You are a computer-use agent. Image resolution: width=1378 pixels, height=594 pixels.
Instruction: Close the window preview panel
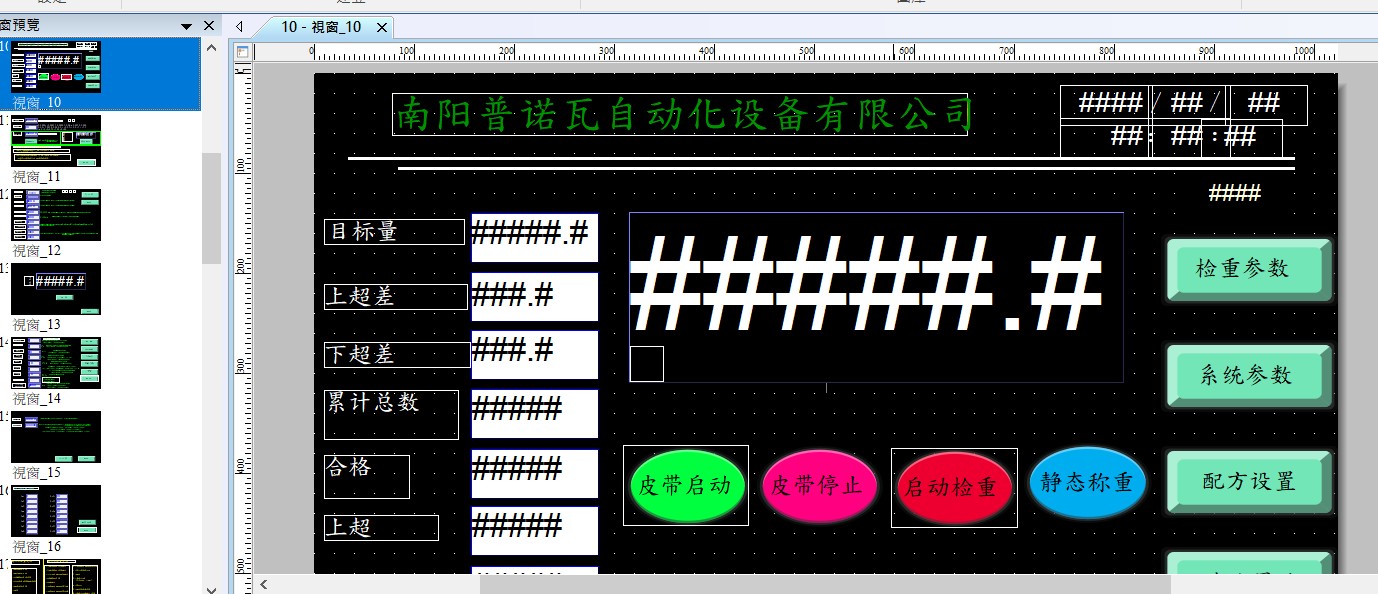tap(209, 26)
